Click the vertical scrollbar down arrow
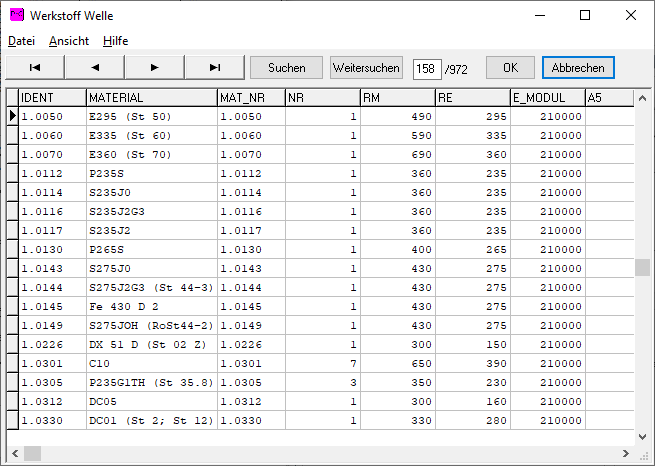This screenshot has height=466, width=655. click(642, 435)
